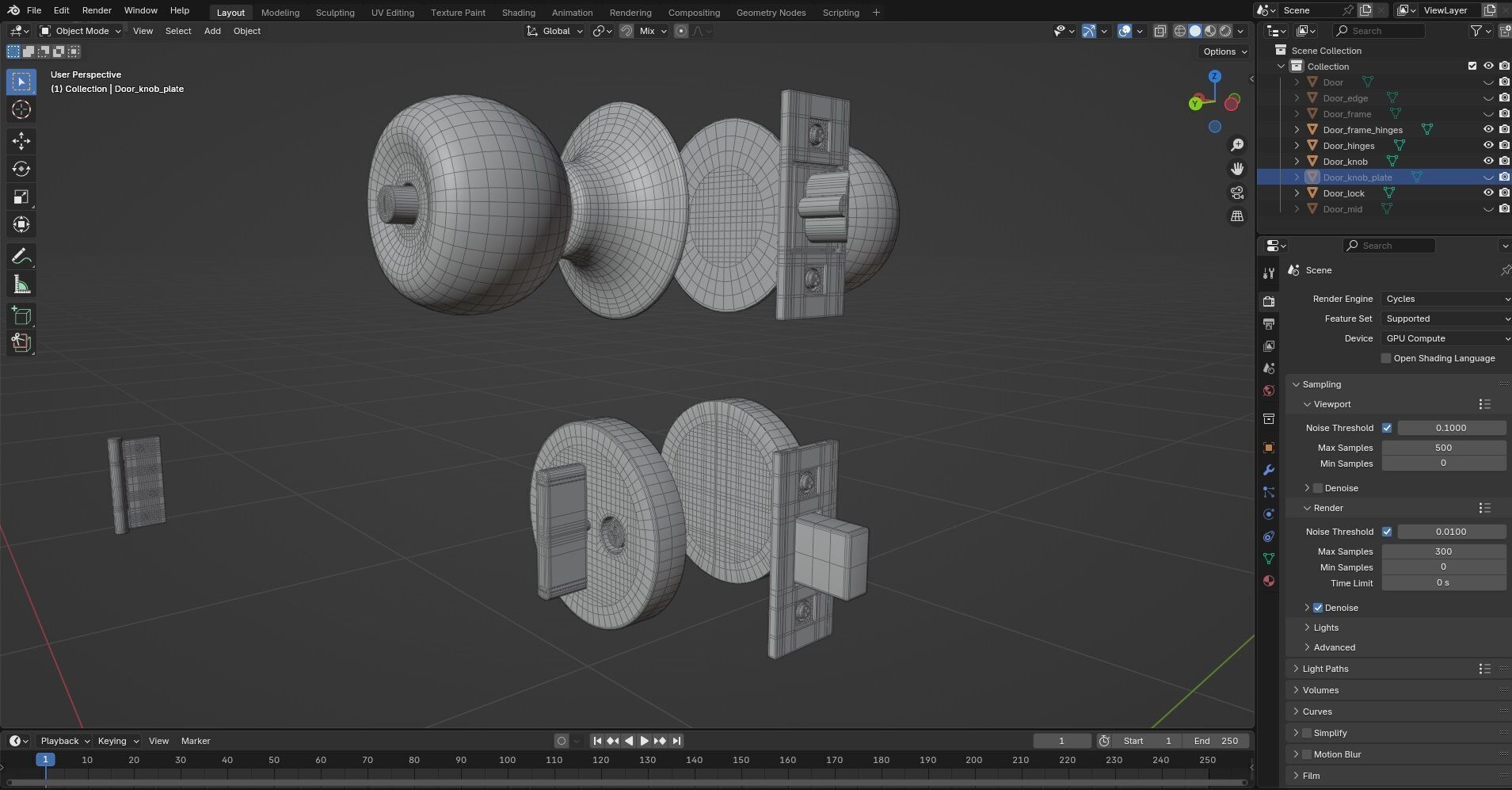Viewport: 1512px width, 790px height.
Task: Select the Annotate tool
Action: pos(21,256)
